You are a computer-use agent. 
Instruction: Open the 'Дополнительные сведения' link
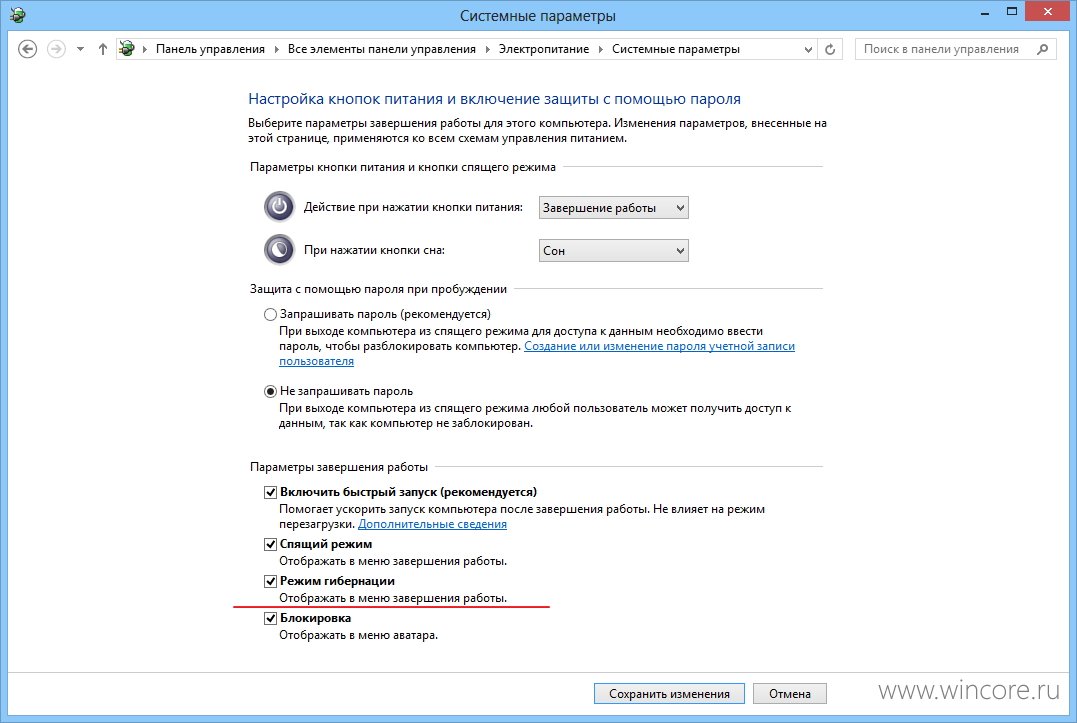coord(433,524)
